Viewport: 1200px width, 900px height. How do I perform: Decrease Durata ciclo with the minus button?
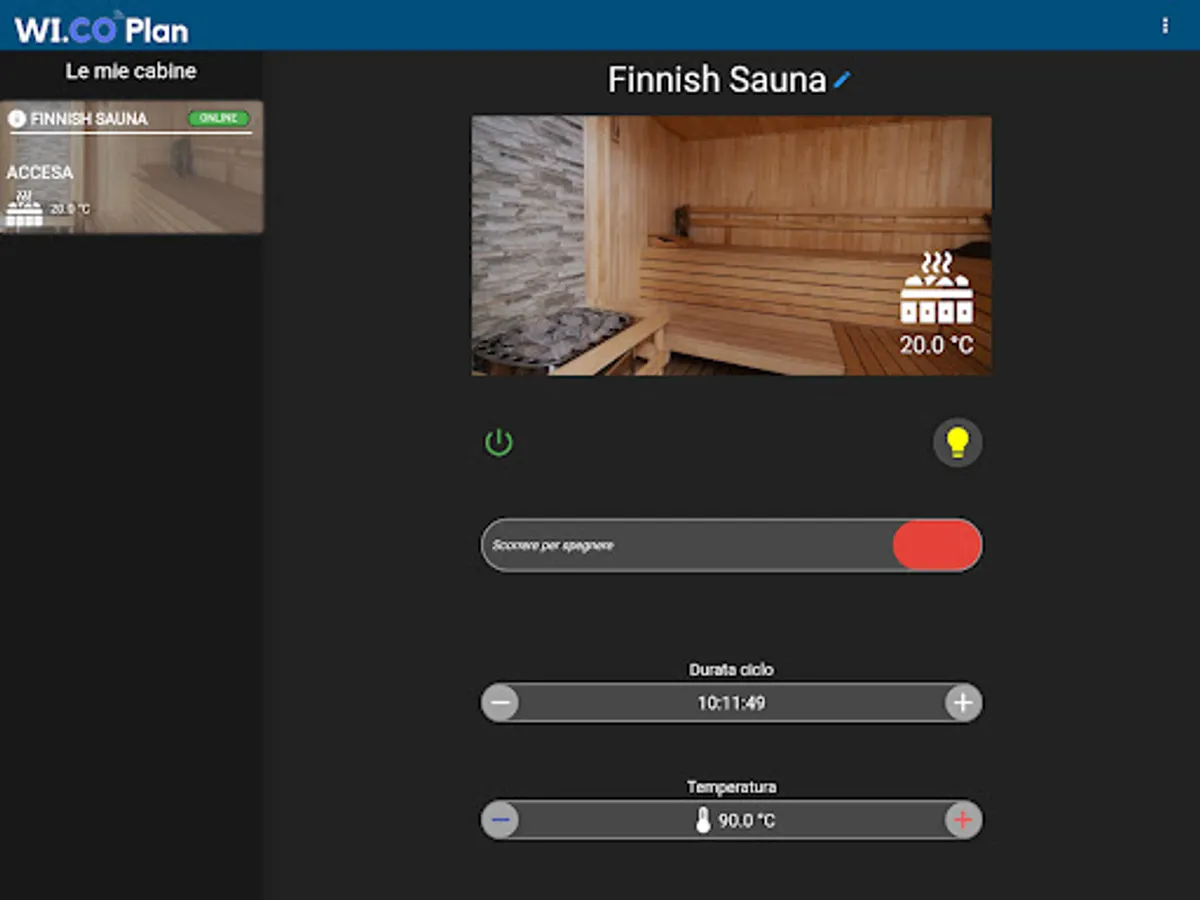click(501, 703)
